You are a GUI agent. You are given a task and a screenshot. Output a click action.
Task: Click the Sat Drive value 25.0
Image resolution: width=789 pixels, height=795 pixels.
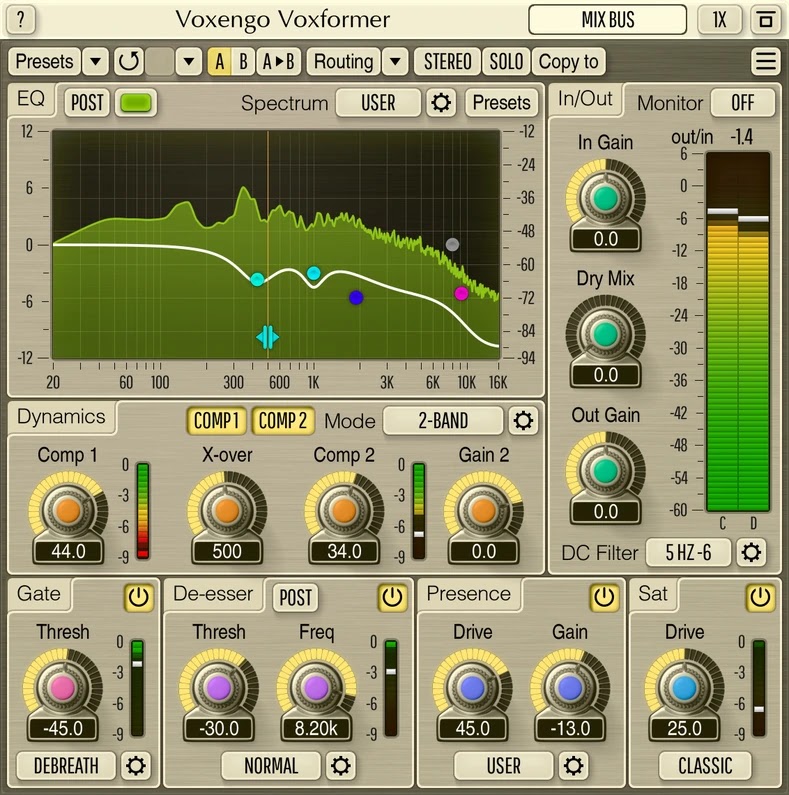[x=685, y=729]
